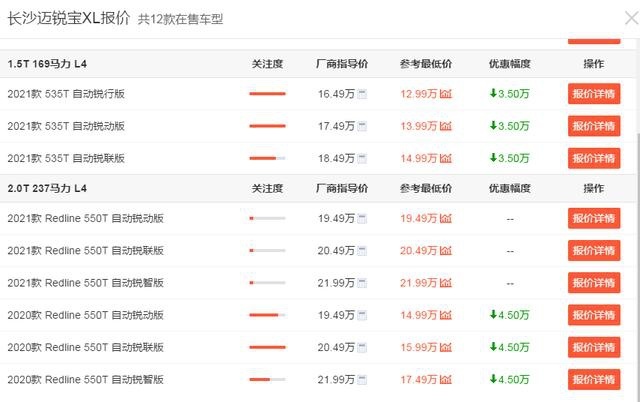Click lowest price 13.99万
This screenshot has width=640, height=402.
click(419, 126)
